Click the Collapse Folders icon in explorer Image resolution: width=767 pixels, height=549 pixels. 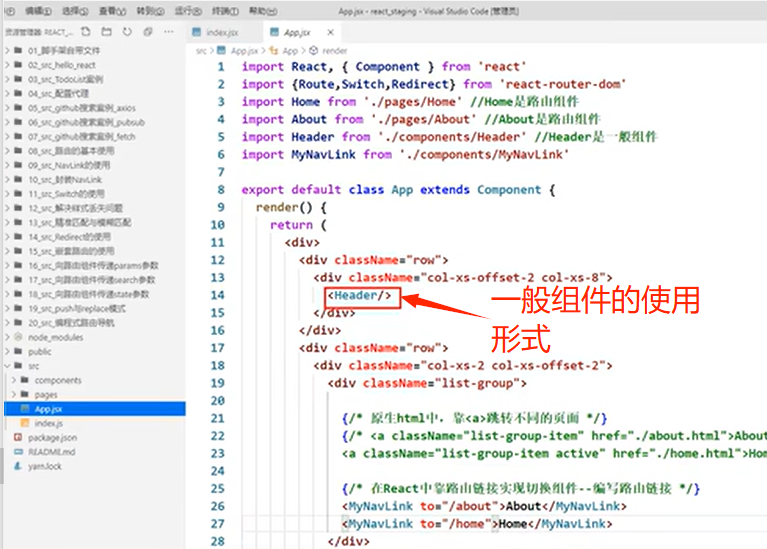coord(148,32)
